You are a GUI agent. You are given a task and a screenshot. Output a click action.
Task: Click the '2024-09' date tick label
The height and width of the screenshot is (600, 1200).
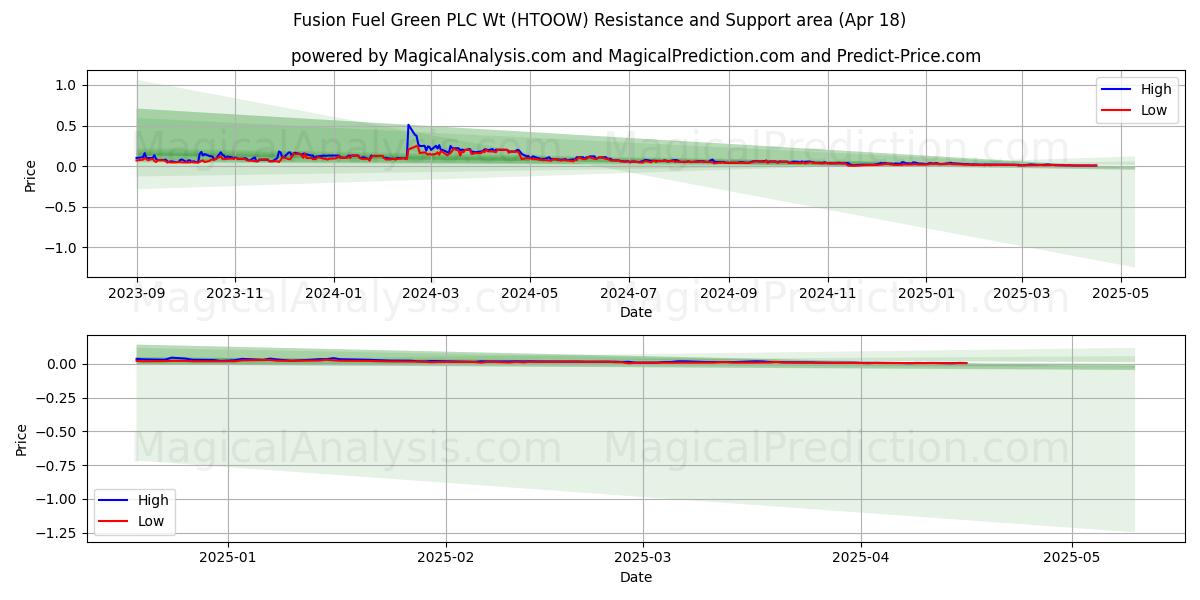(x=728, y=293)
